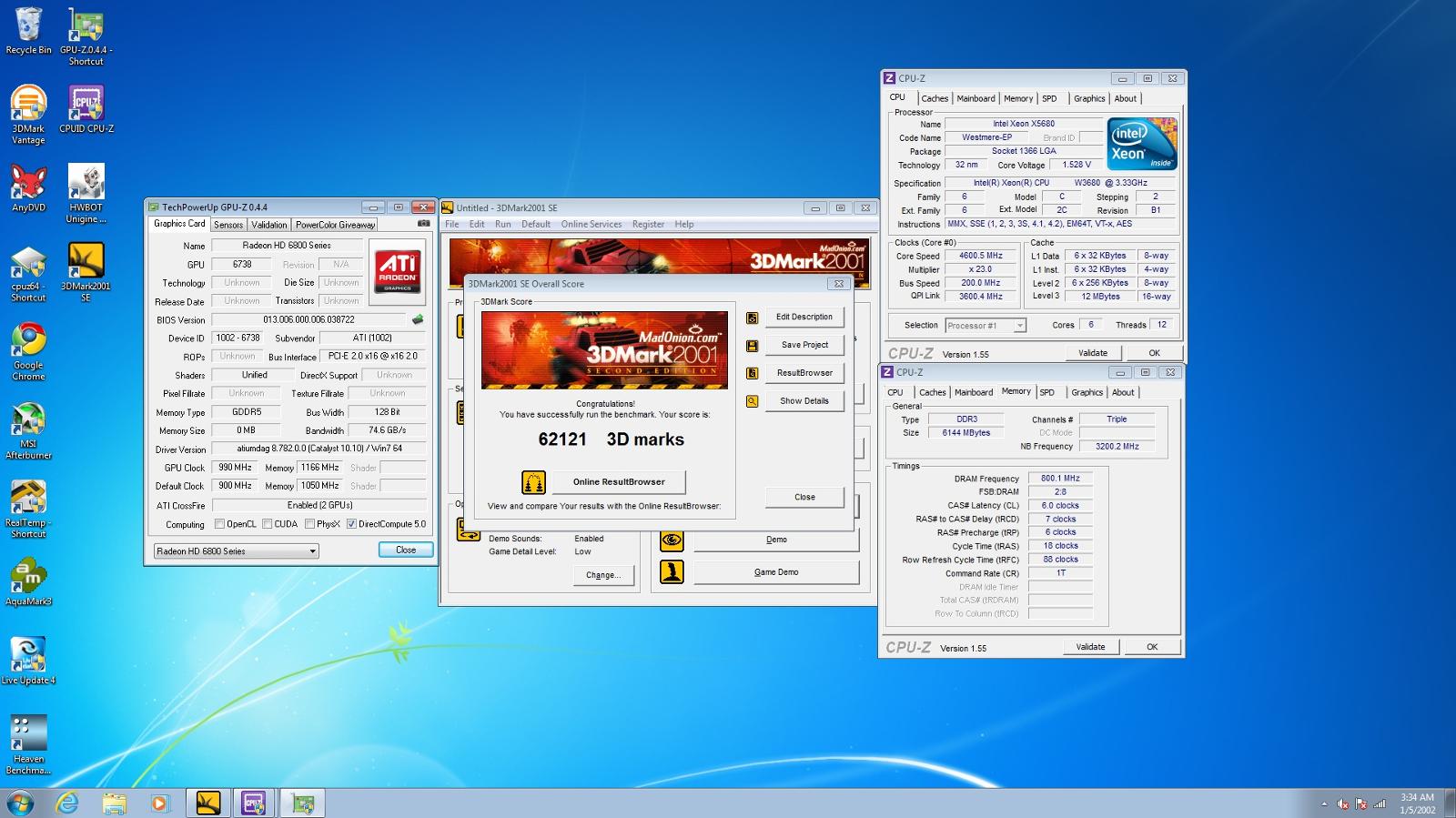Viewport: 1456px width, 818px height.
Task: Click the Edit Description button
Action: (x=804, y=317)
